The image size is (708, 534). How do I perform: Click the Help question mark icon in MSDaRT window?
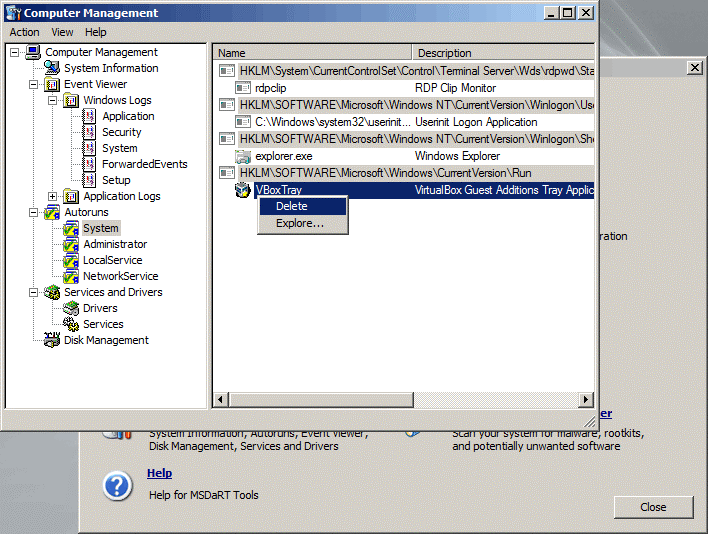coord(117,486)
